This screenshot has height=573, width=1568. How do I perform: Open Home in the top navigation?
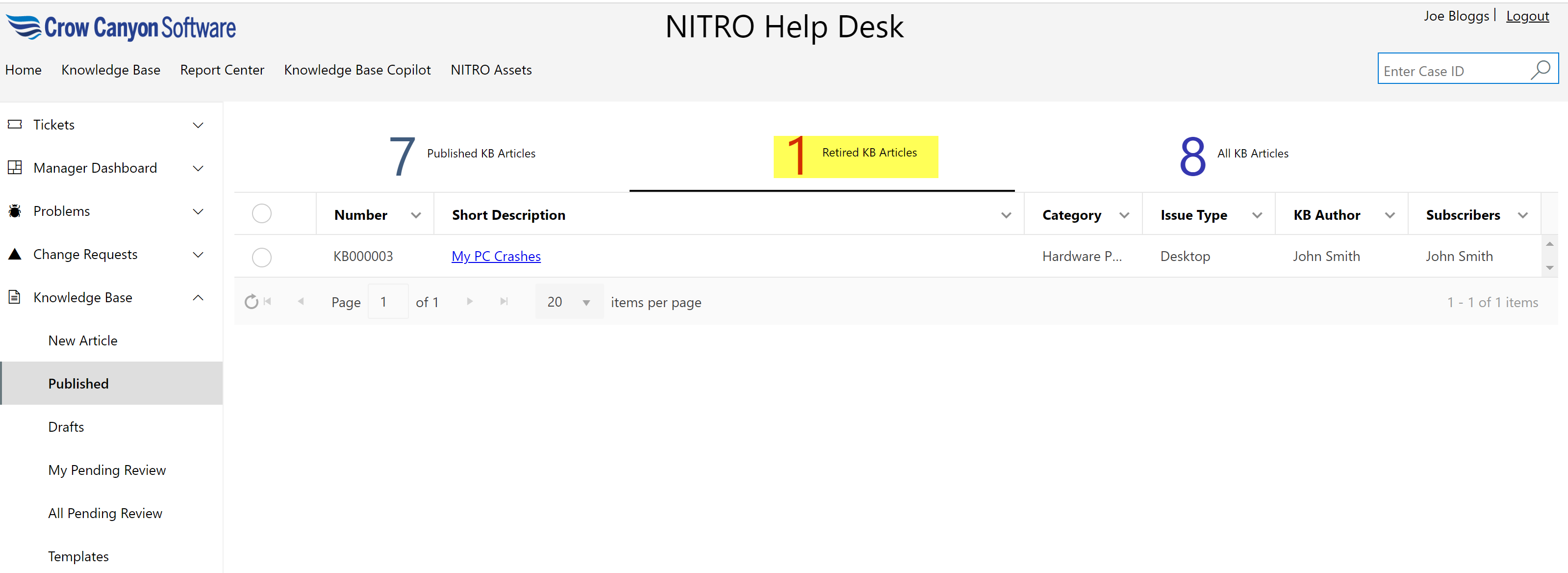coord(23,70)
